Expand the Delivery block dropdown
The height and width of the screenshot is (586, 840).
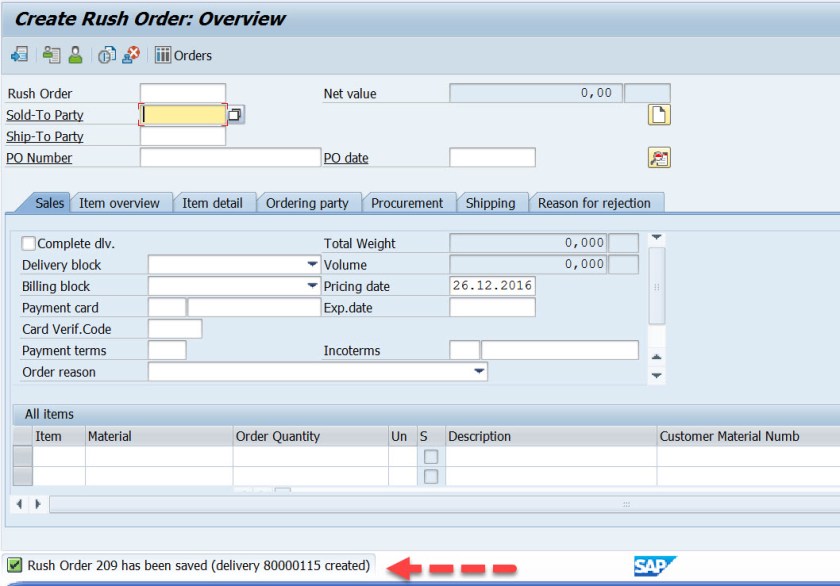(312, 265)
